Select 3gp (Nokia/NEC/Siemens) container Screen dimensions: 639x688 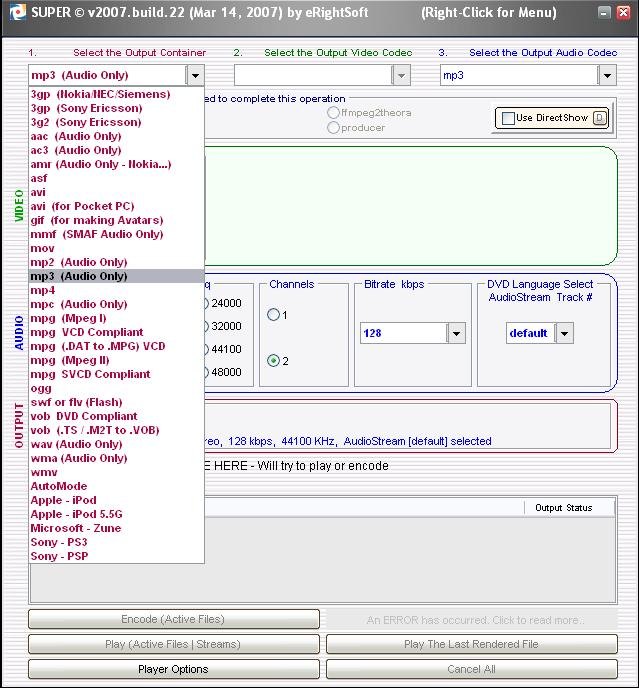pos(116,94)
